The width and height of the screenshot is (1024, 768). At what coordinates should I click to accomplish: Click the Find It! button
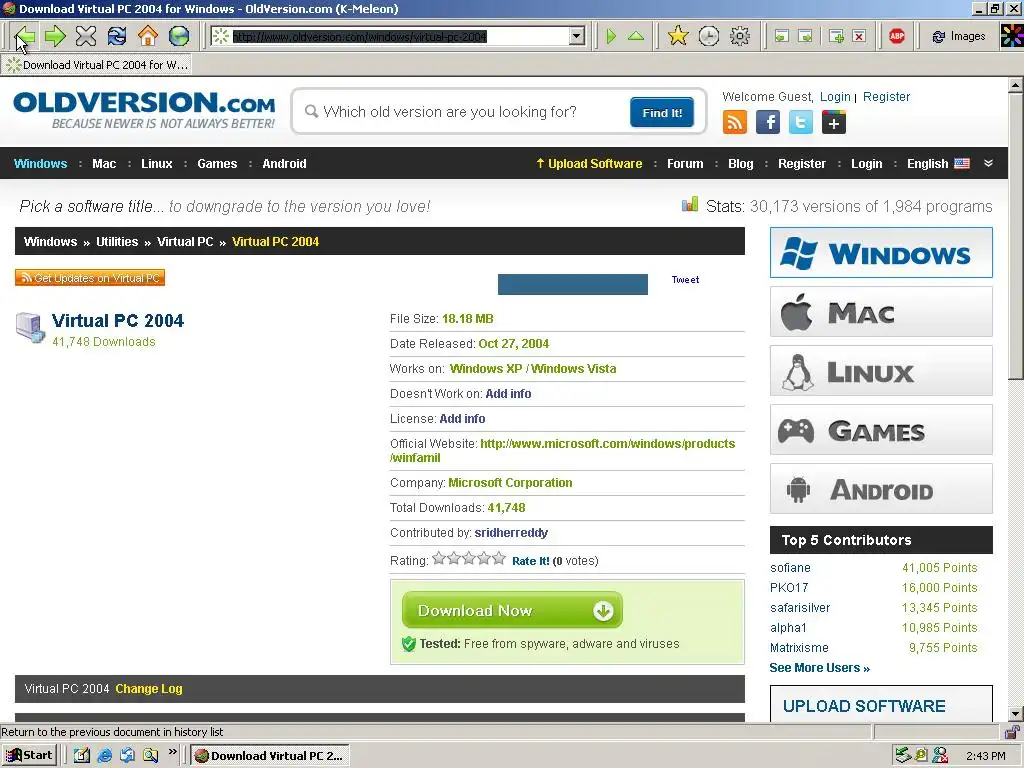[x=662, y=112]
